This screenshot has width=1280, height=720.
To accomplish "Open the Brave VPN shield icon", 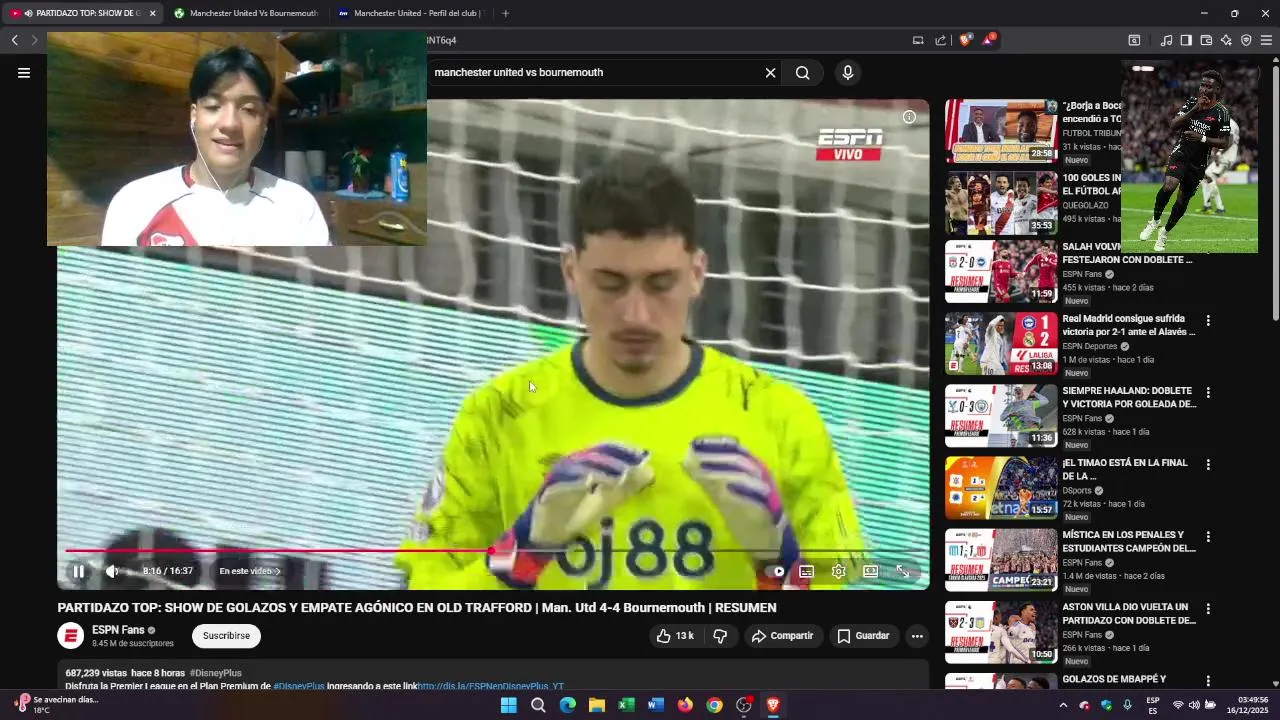I will 1246,40.
